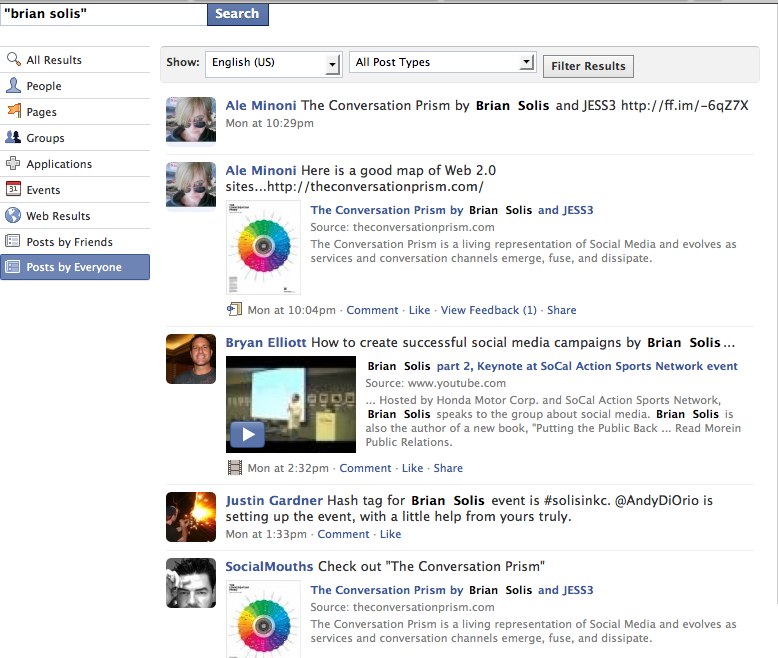Select Posts by Friends in sidebar
778x658 pixels.
tap(75, 242)
